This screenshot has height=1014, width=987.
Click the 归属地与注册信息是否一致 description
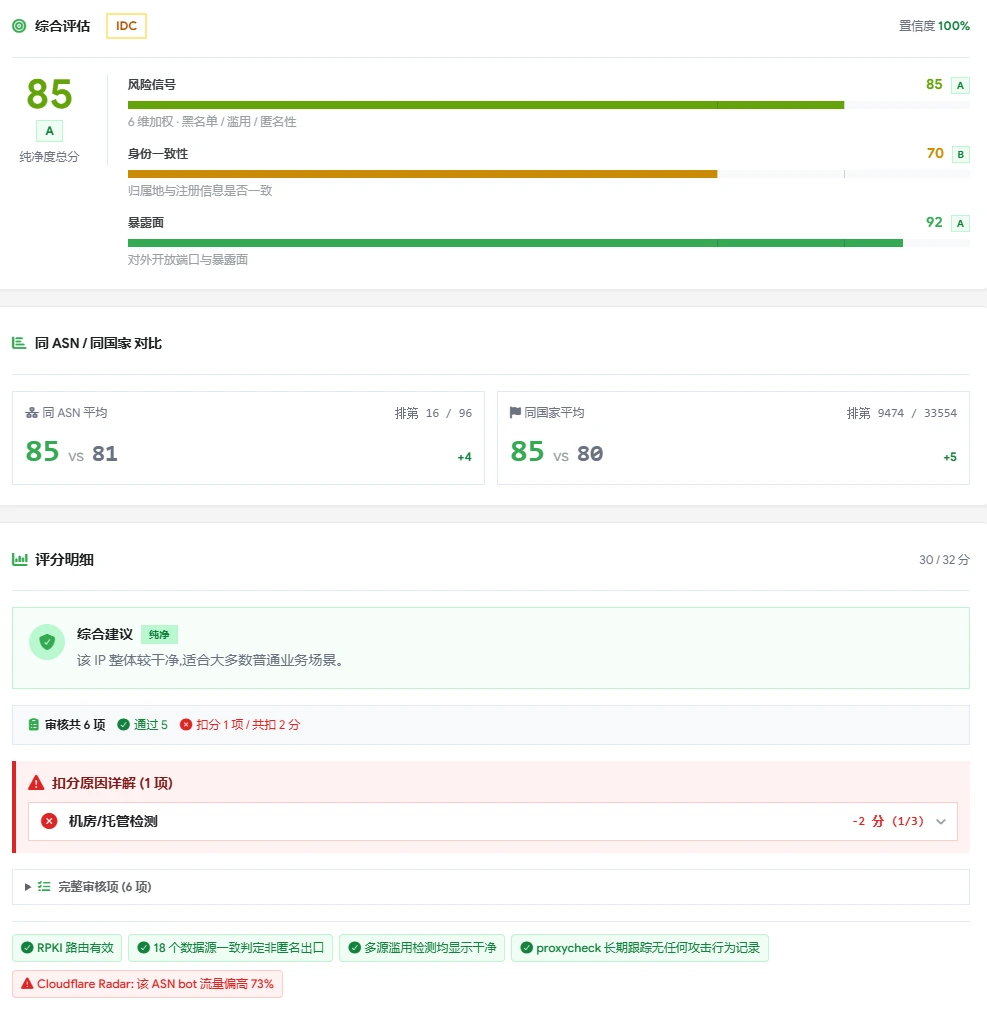(x=200, y=191)
